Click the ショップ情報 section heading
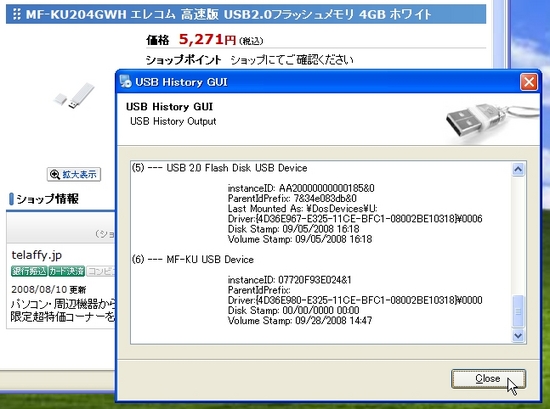This screenshot has width=550, height=409. click(47, 199)
